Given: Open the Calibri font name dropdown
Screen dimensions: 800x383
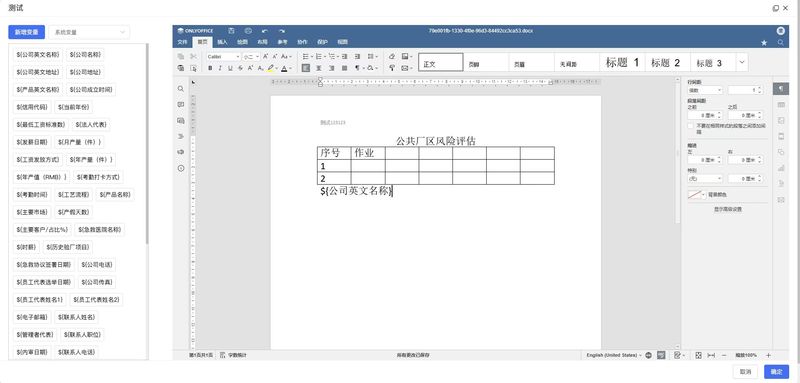Looking at the screenshot, I should click(223, 57).
